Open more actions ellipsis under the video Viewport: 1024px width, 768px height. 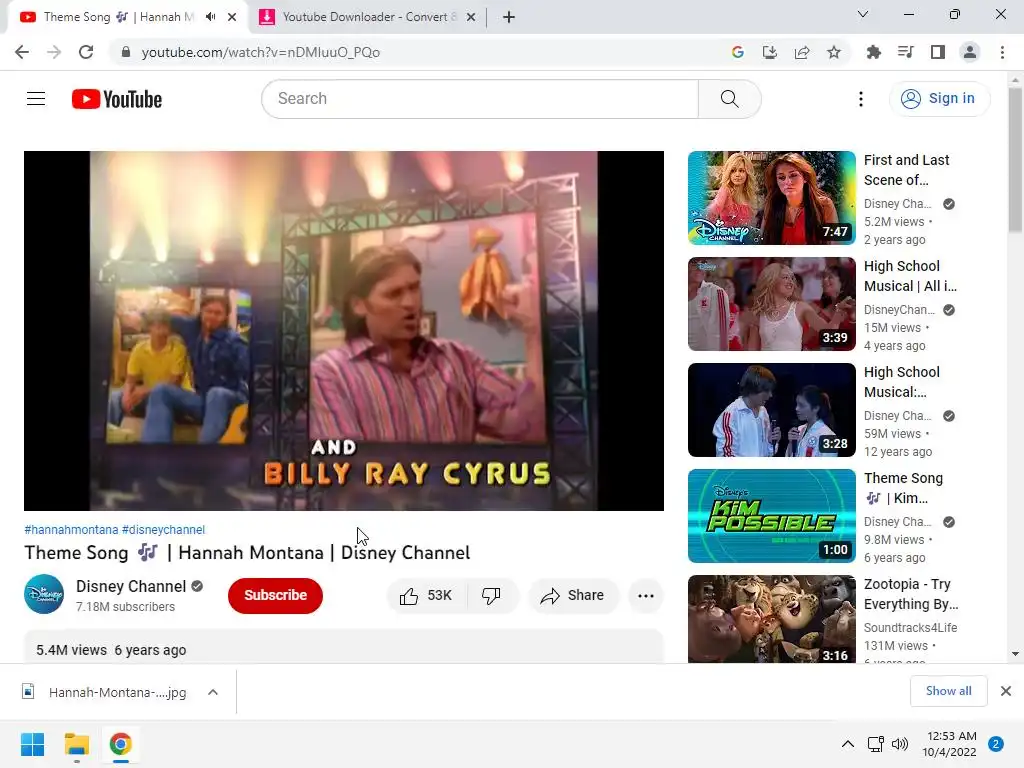pos(646,595)
